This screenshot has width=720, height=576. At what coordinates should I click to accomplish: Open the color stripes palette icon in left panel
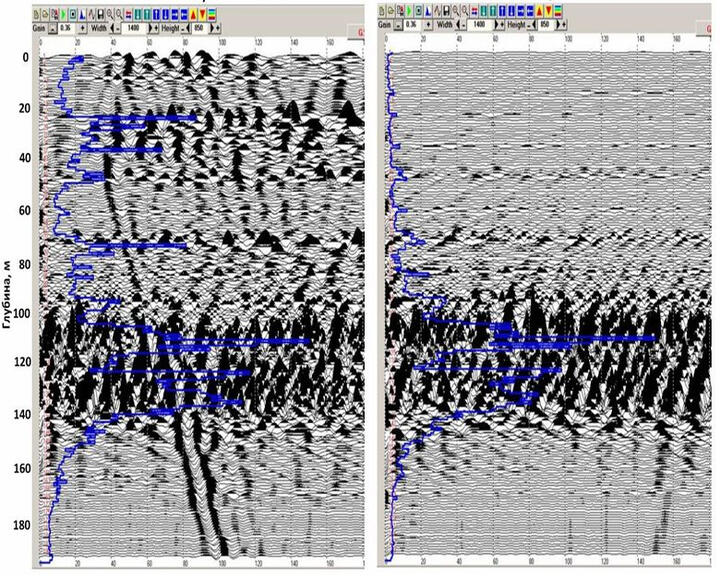(212, 13)
